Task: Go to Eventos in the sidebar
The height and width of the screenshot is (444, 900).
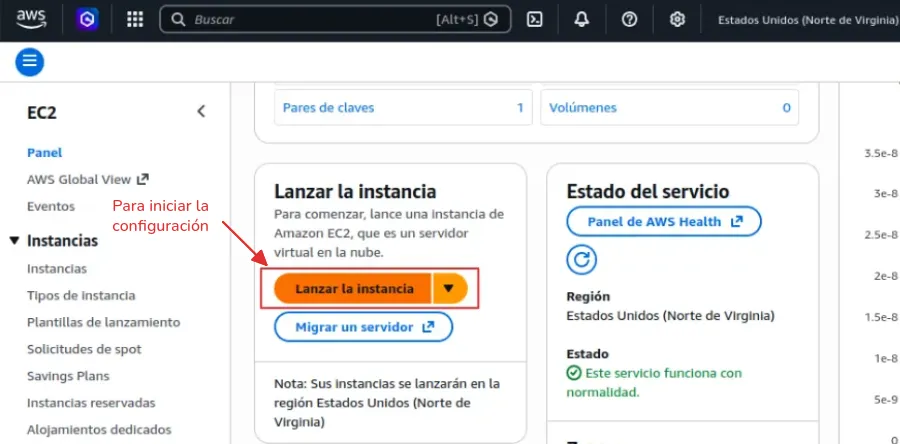Action: pyautogui.click(x=51, y=207)
